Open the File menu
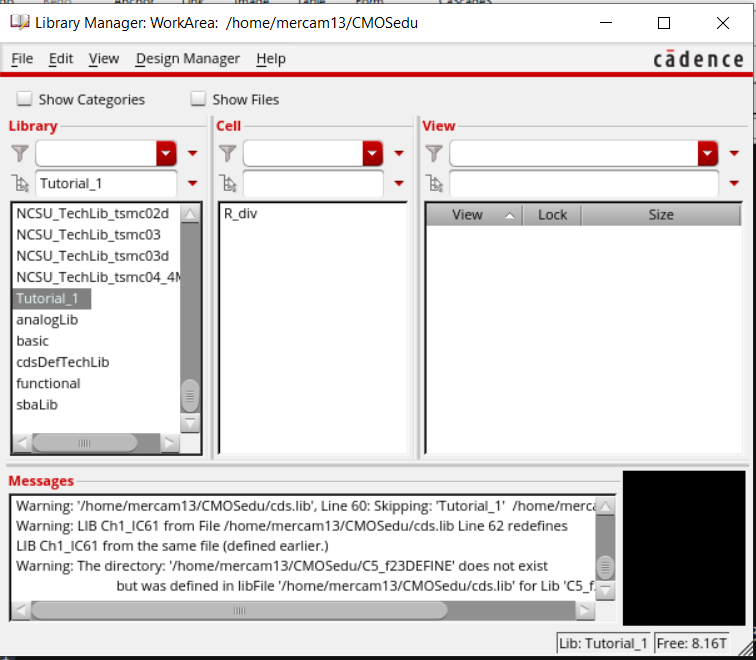 pos(22,58)
